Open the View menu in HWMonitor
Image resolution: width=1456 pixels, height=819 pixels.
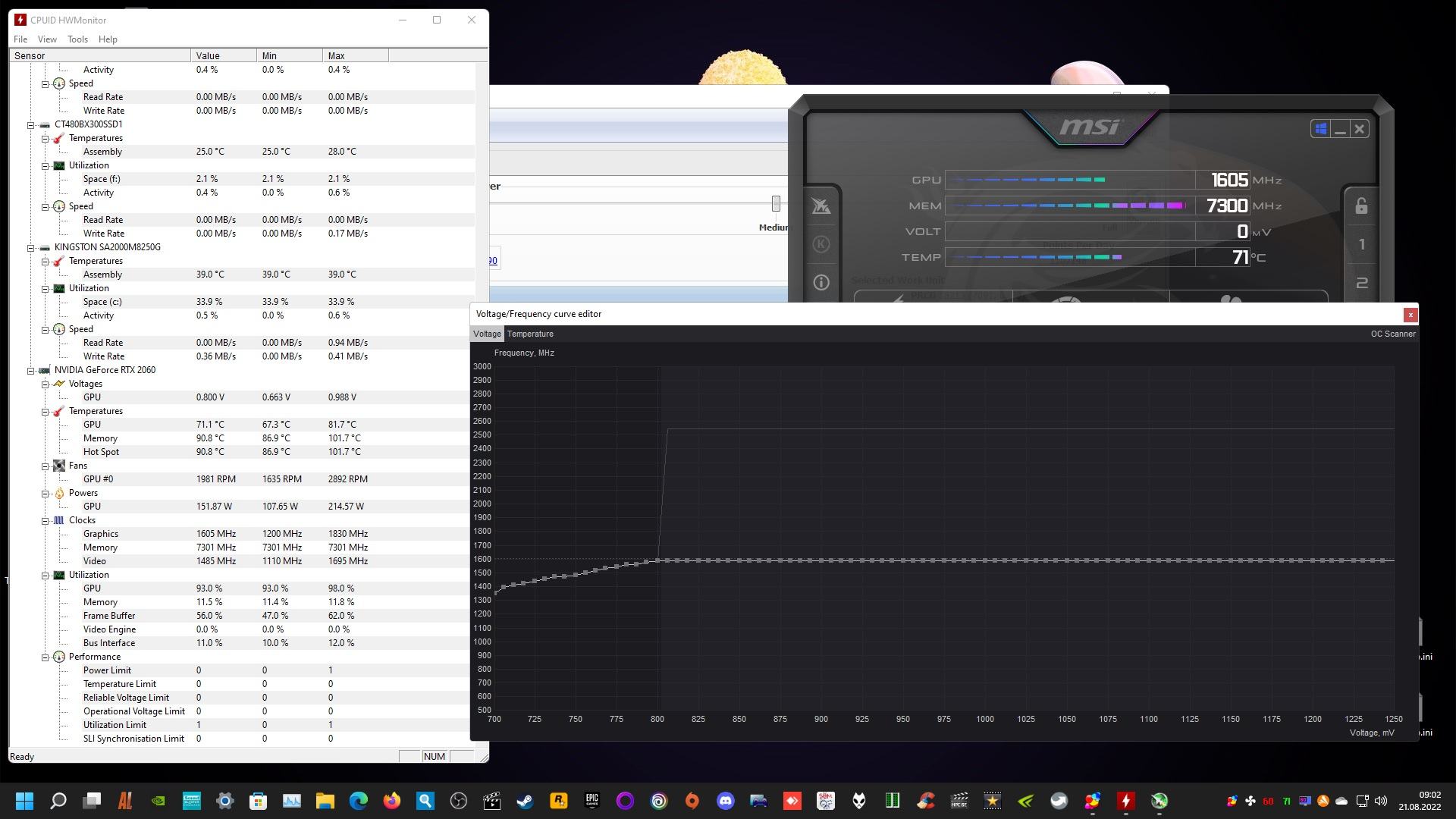(x=47, y=39)
